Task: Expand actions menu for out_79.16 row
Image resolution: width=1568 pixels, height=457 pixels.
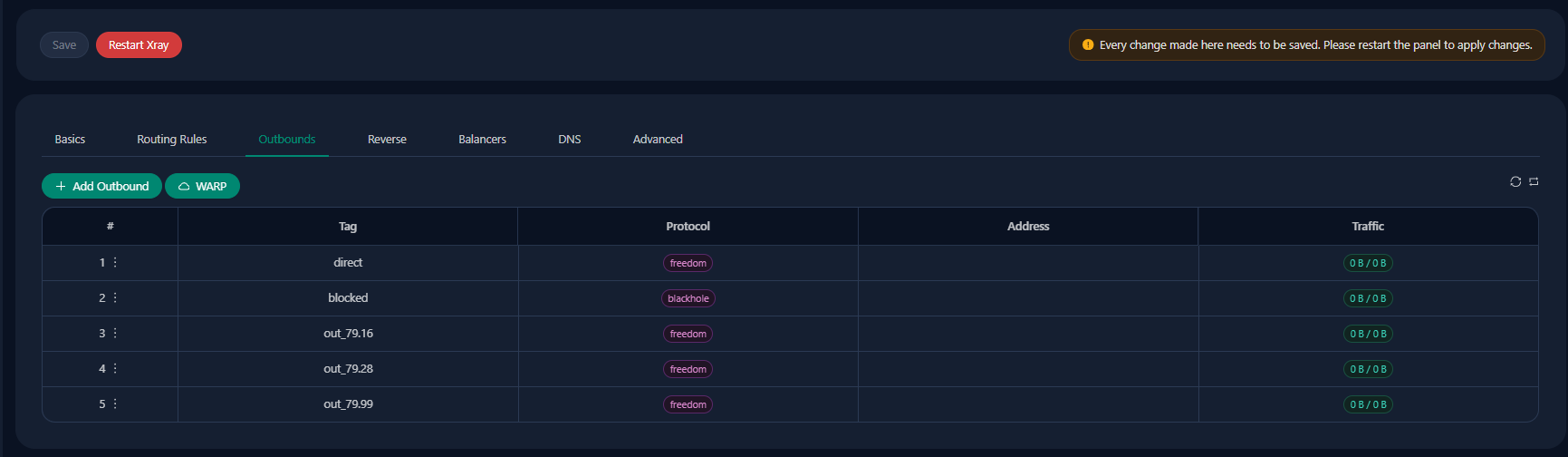Action: [x=115, y=333]
